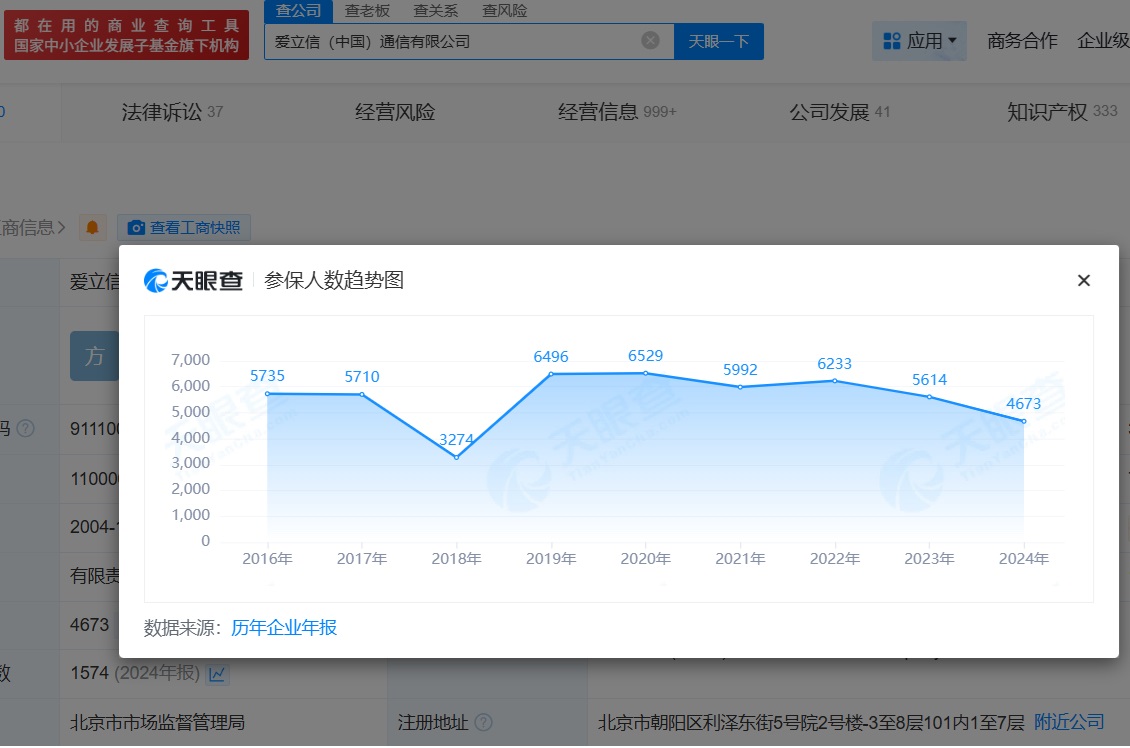
Task: Click the 2017年 data point 5710
Action: click(x=362, y=394)
